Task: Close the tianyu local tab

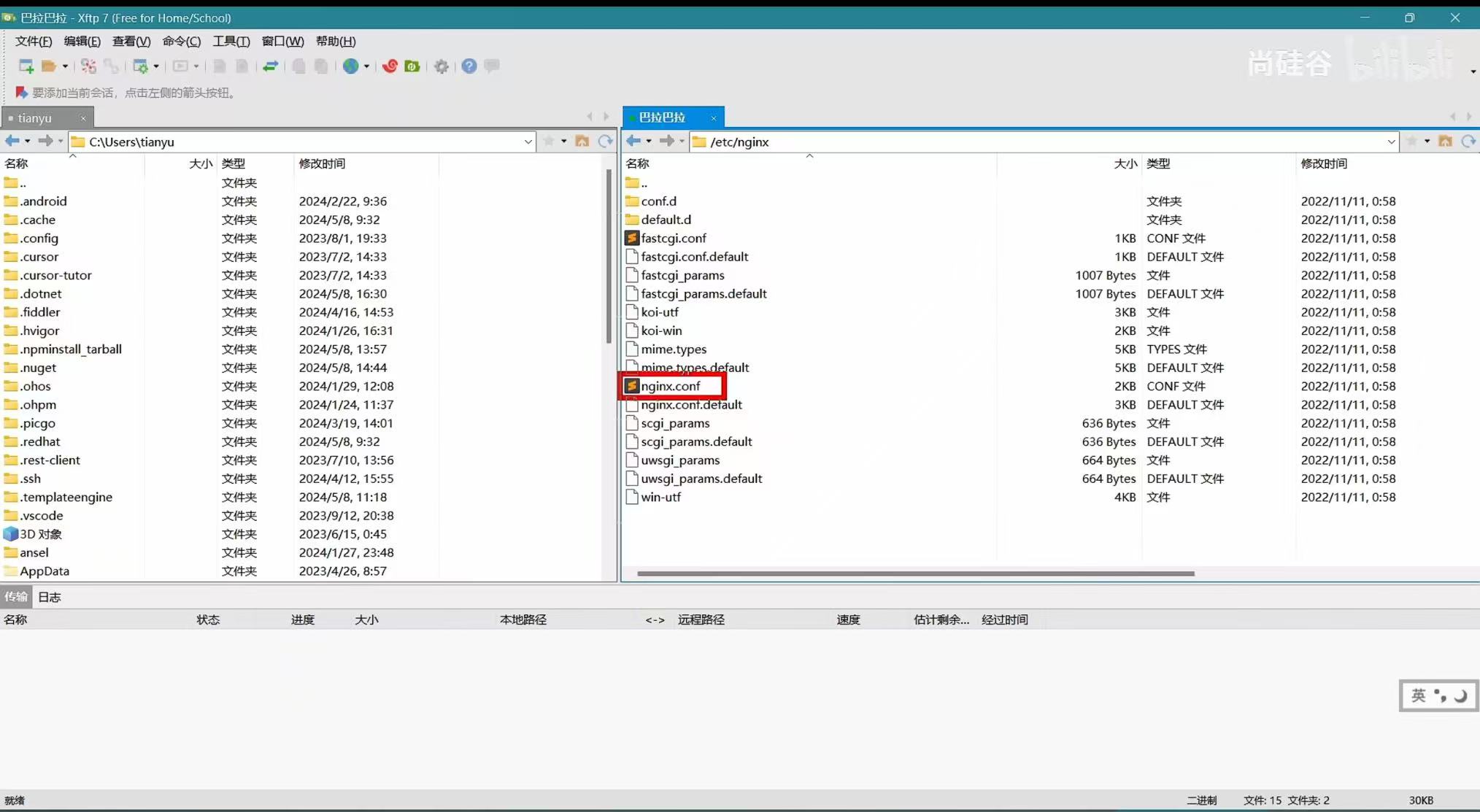Action: pos(83,118)
